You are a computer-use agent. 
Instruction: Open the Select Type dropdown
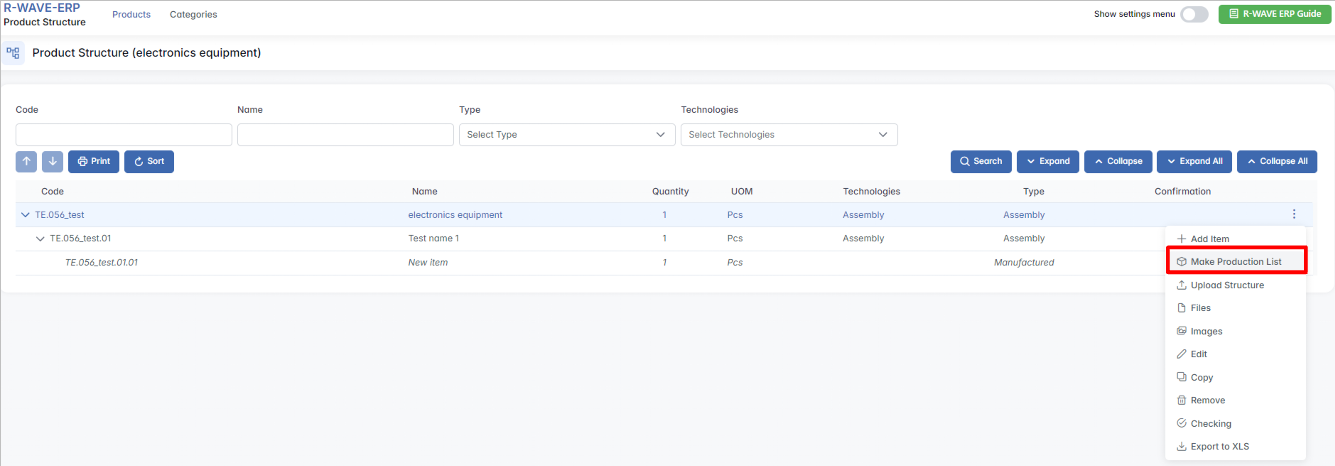tap(566, 135)
